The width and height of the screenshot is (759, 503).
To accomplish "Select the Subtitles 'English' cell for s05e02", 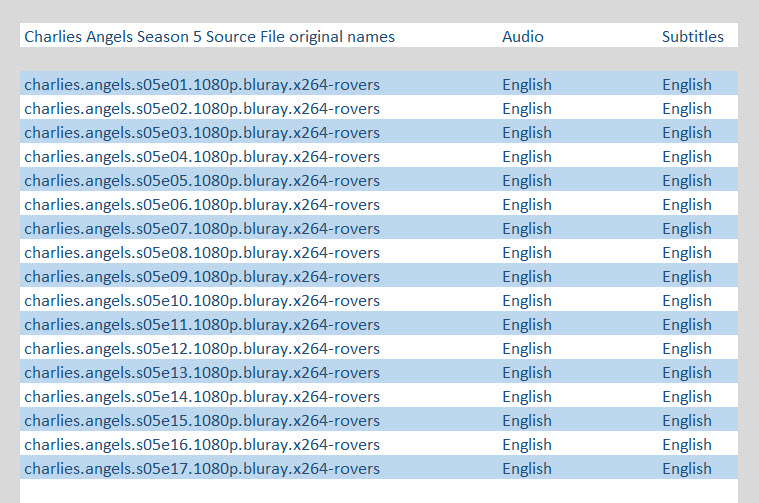I will click(687, 109).
